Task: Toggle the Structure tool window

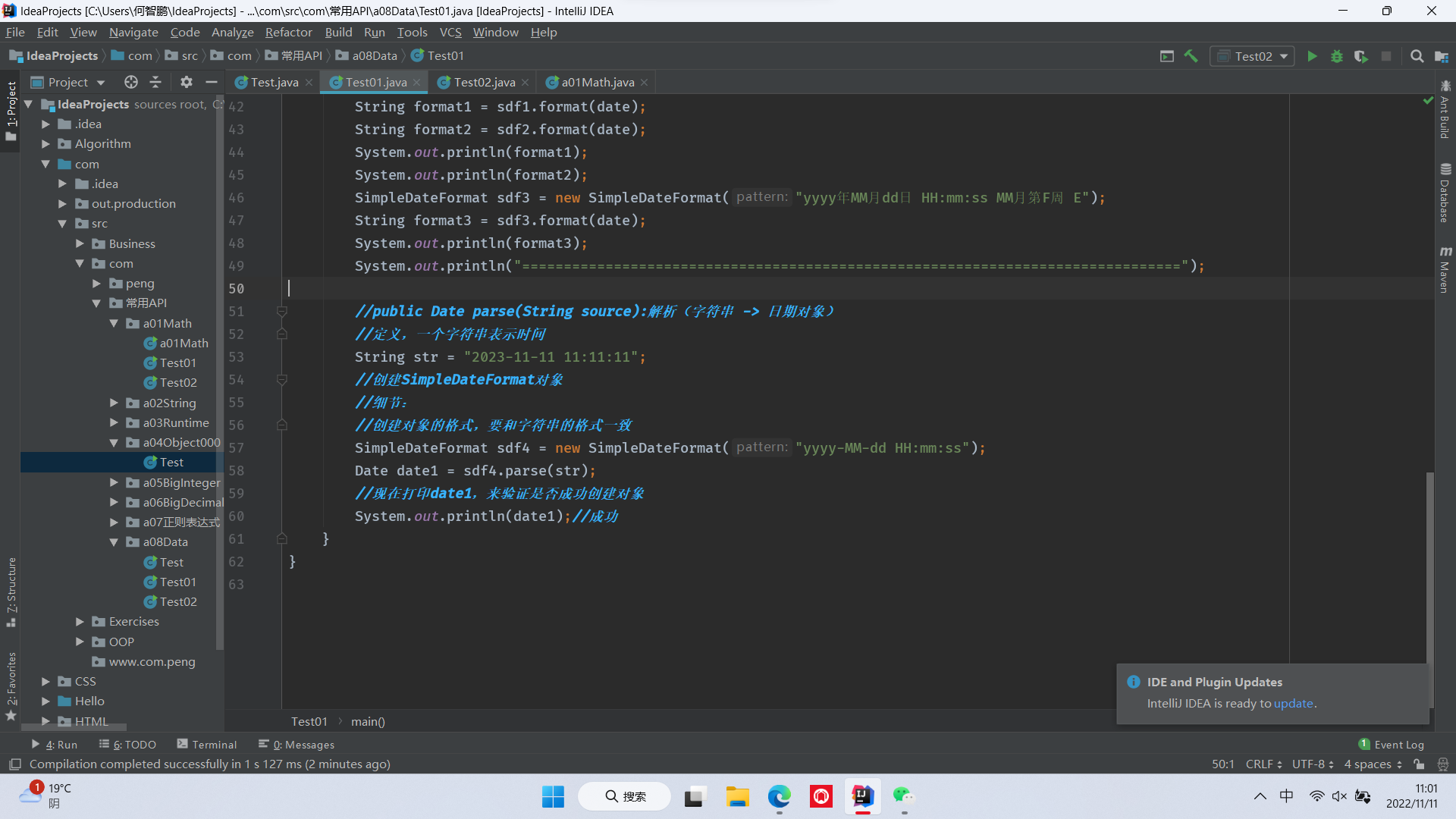Action: pyautogui.click(x=11, y=591)
